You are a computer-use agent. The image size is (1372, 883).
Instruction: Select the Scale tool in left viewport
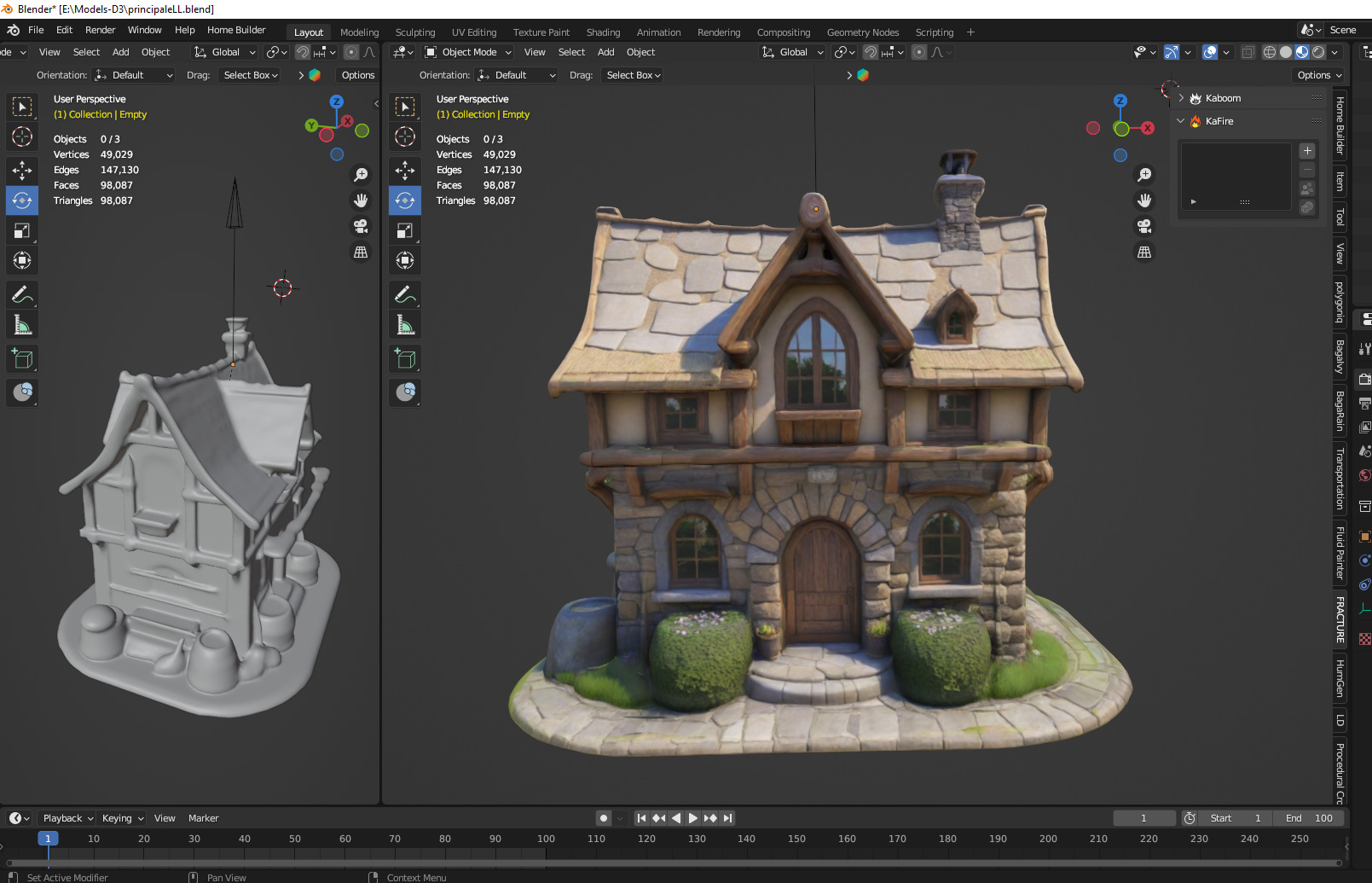[x=22, y=230]
